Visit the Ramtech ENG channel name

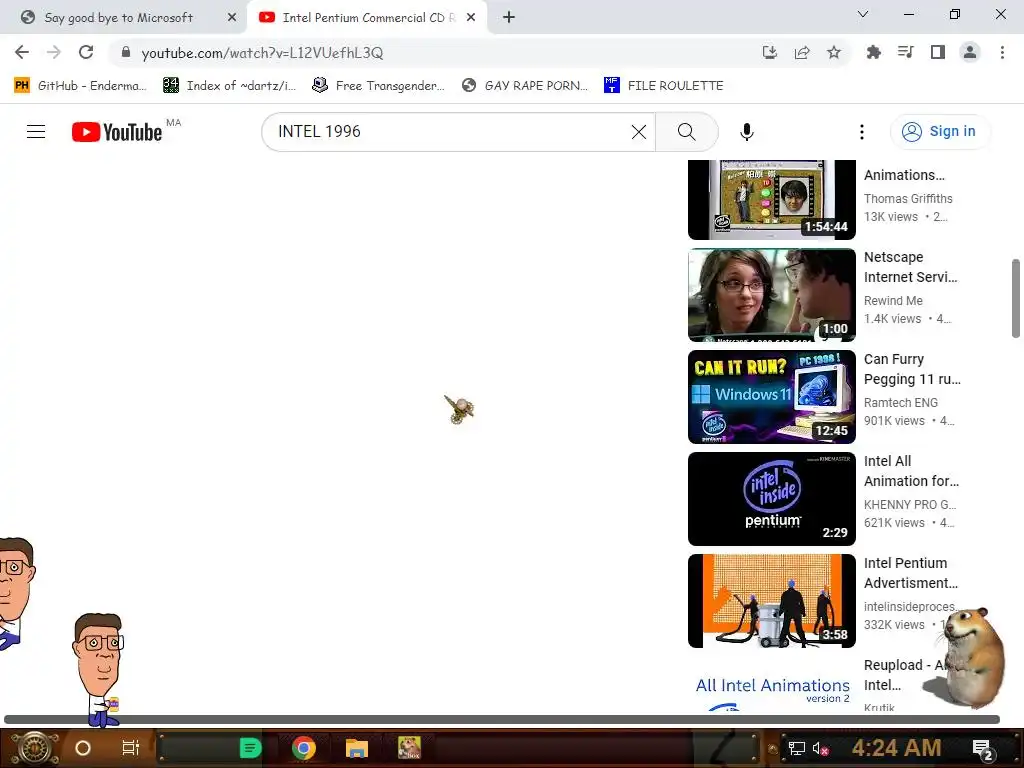pos(901,402)
